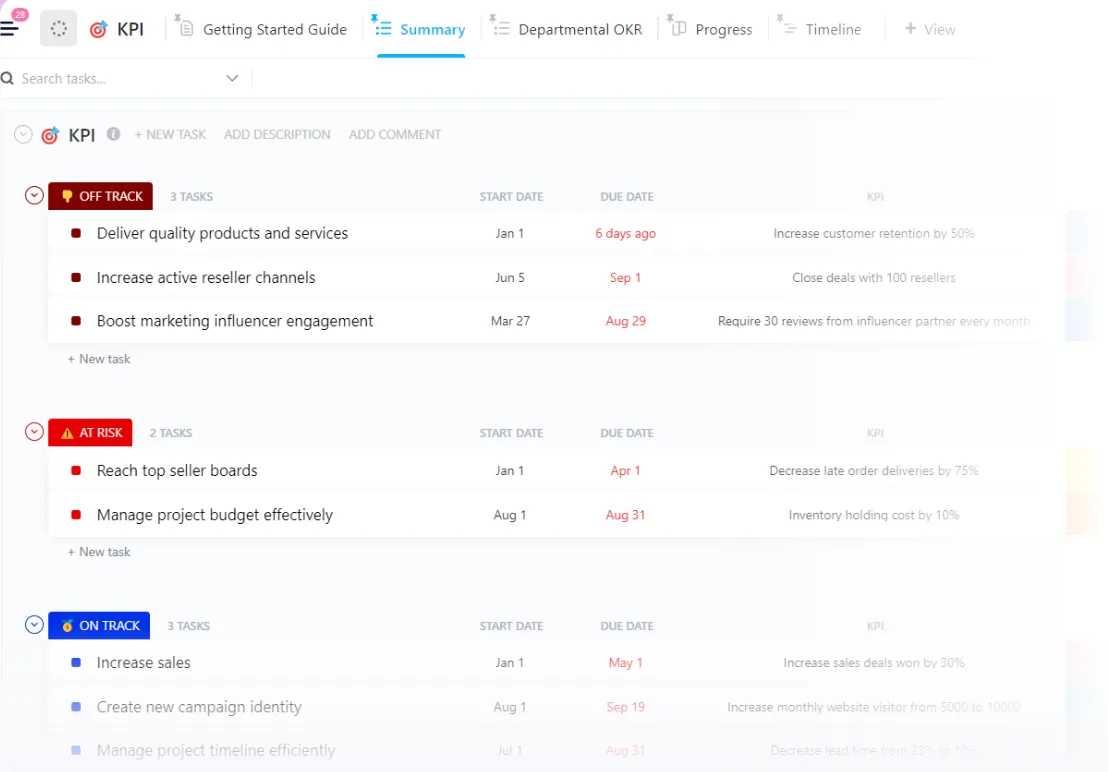This screenshot has height=772, width=1108.
Task: Click the Progress board icon
Action: click(x=679, y=29)
